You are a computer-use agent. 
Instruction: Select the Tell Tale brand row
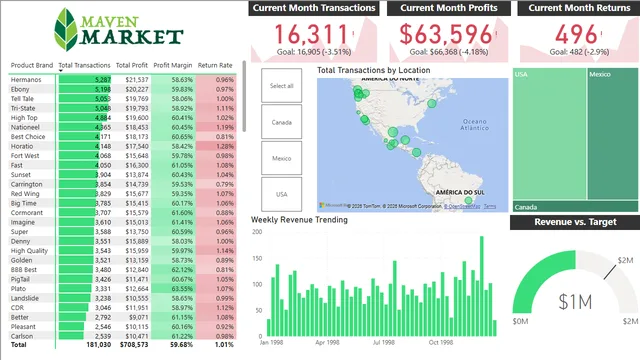coord(122,98)
